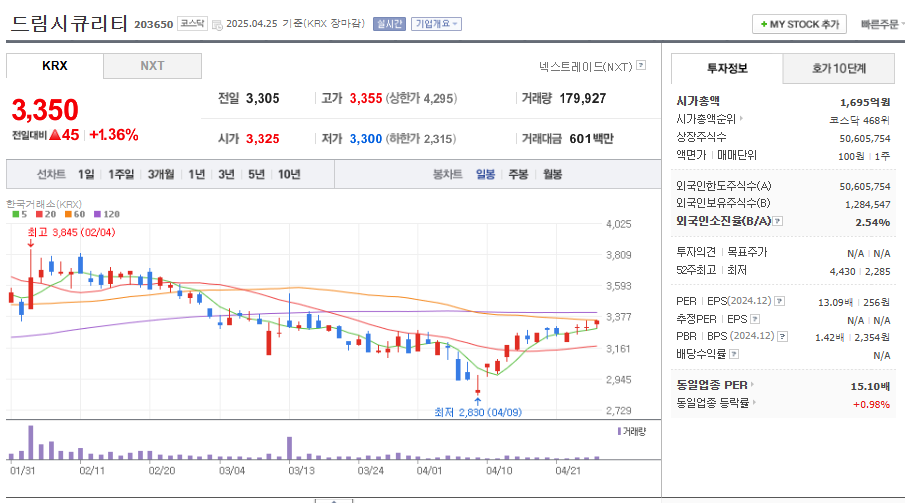Click the 동일업종 등락률 link
Screen dimensions: 905x503
[712, 403]
